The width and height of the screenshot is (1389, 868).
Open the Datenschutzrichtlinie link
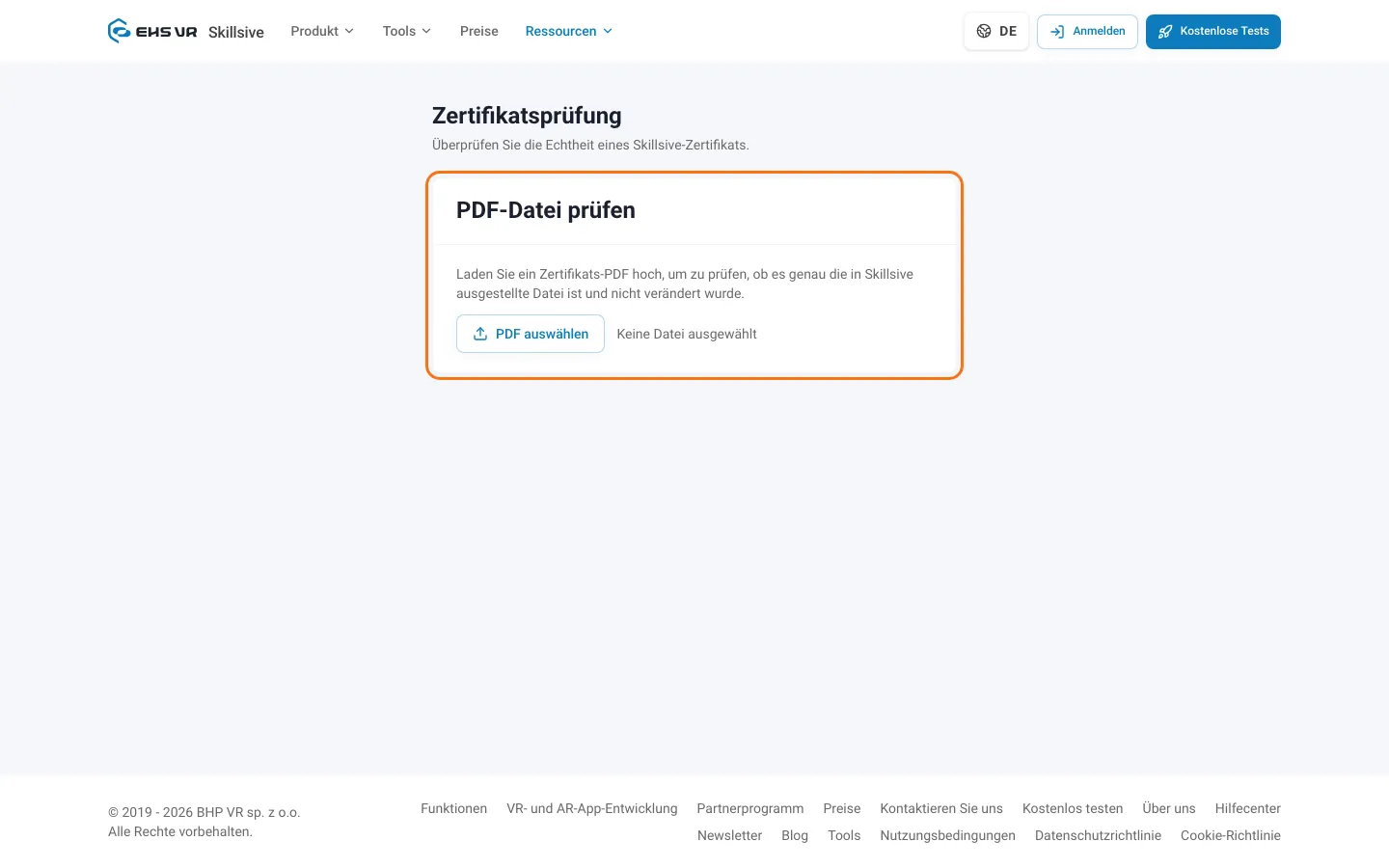coord(1098,835)
